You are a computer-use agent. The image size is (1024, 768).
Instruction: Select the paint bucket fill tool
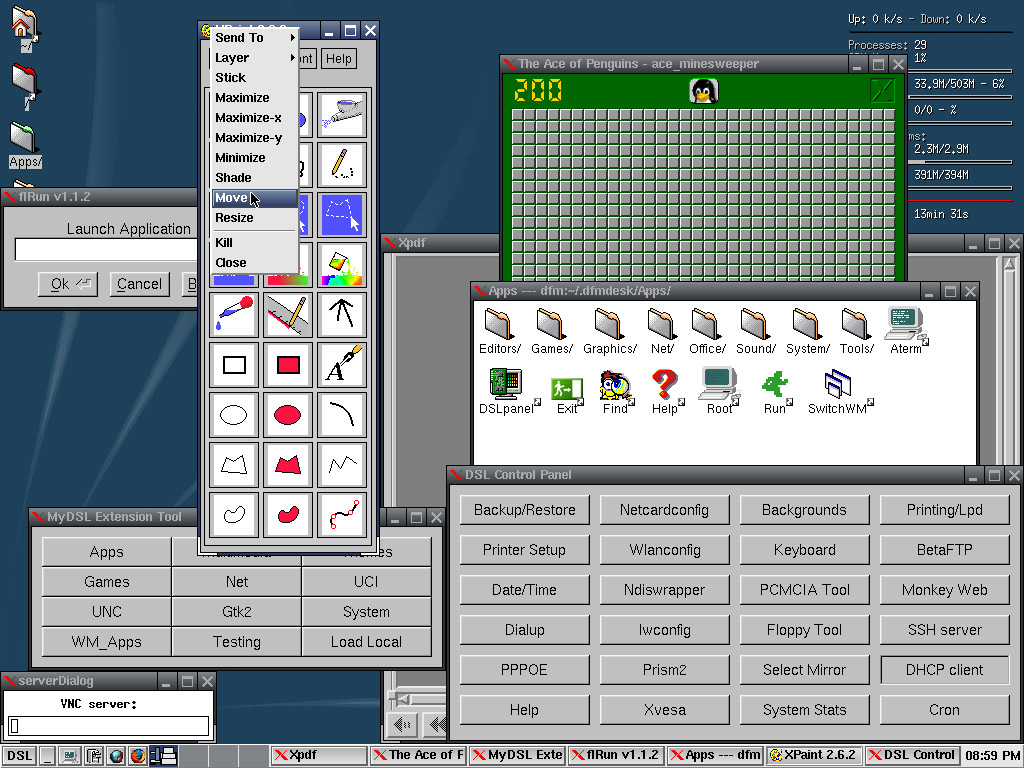click(x=342, y=264)
